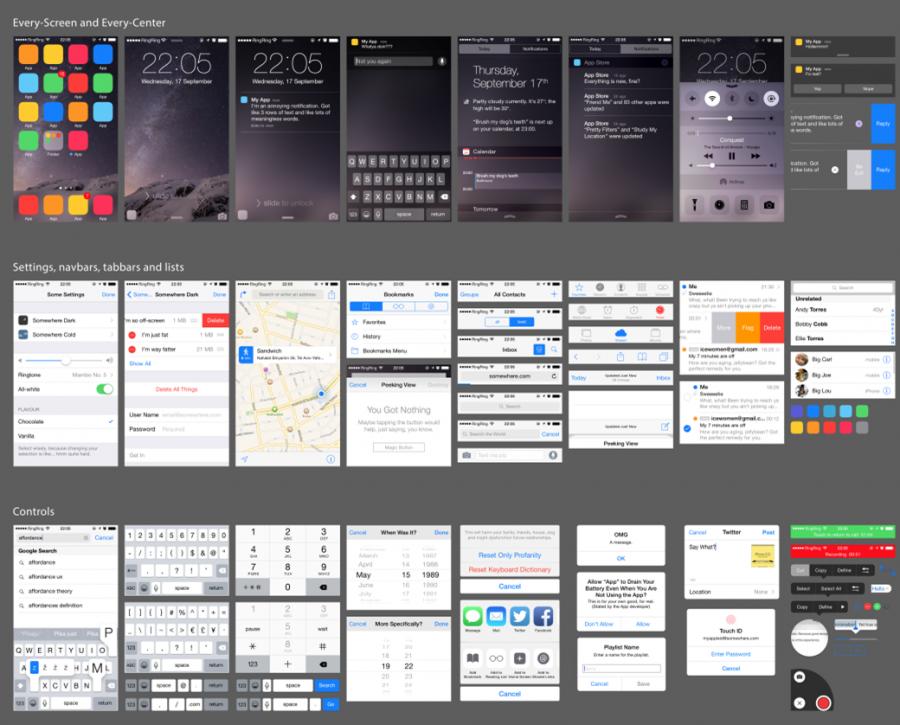Tap red minus beside I'm just fat

tap(132, 334)
